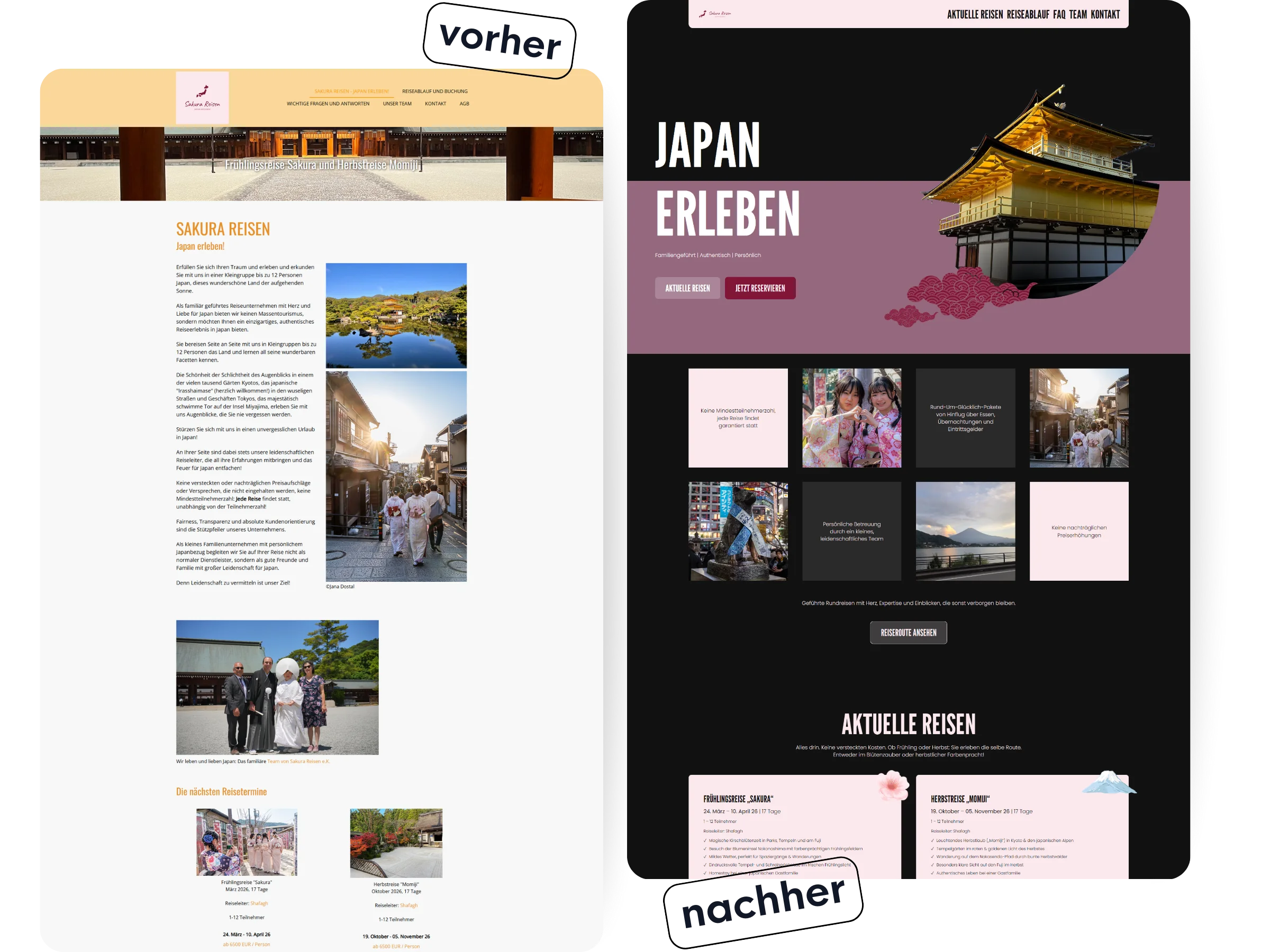Open AKTUELLE REISEN in the pink navbar
This screenshot has width=1270, height=952.
tap(975, 14)
